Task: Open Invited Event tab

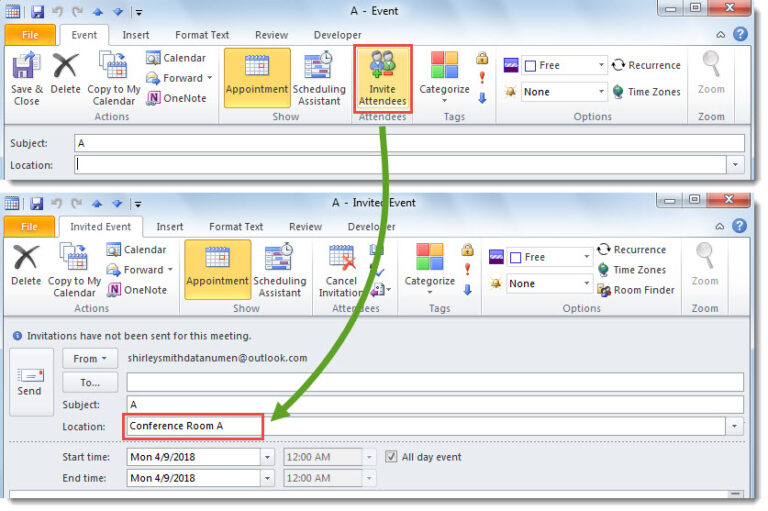Action: 100,226
